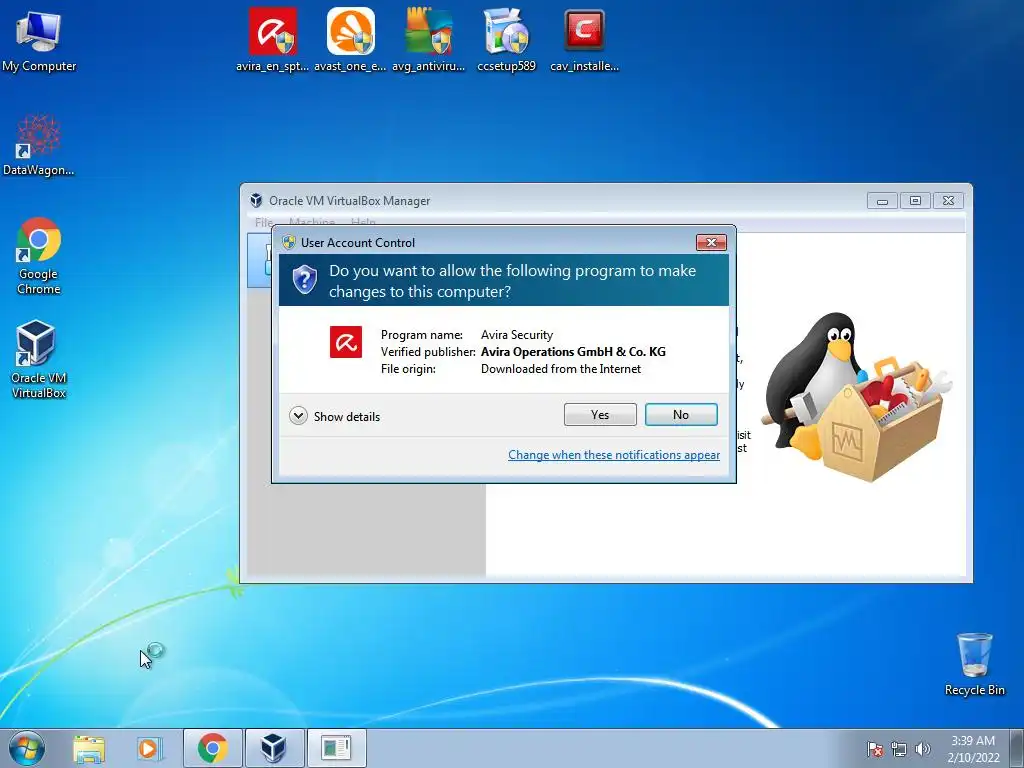Select the avg_antivirus installer icon
The image size is (1024, 768).
click(428, 40)
